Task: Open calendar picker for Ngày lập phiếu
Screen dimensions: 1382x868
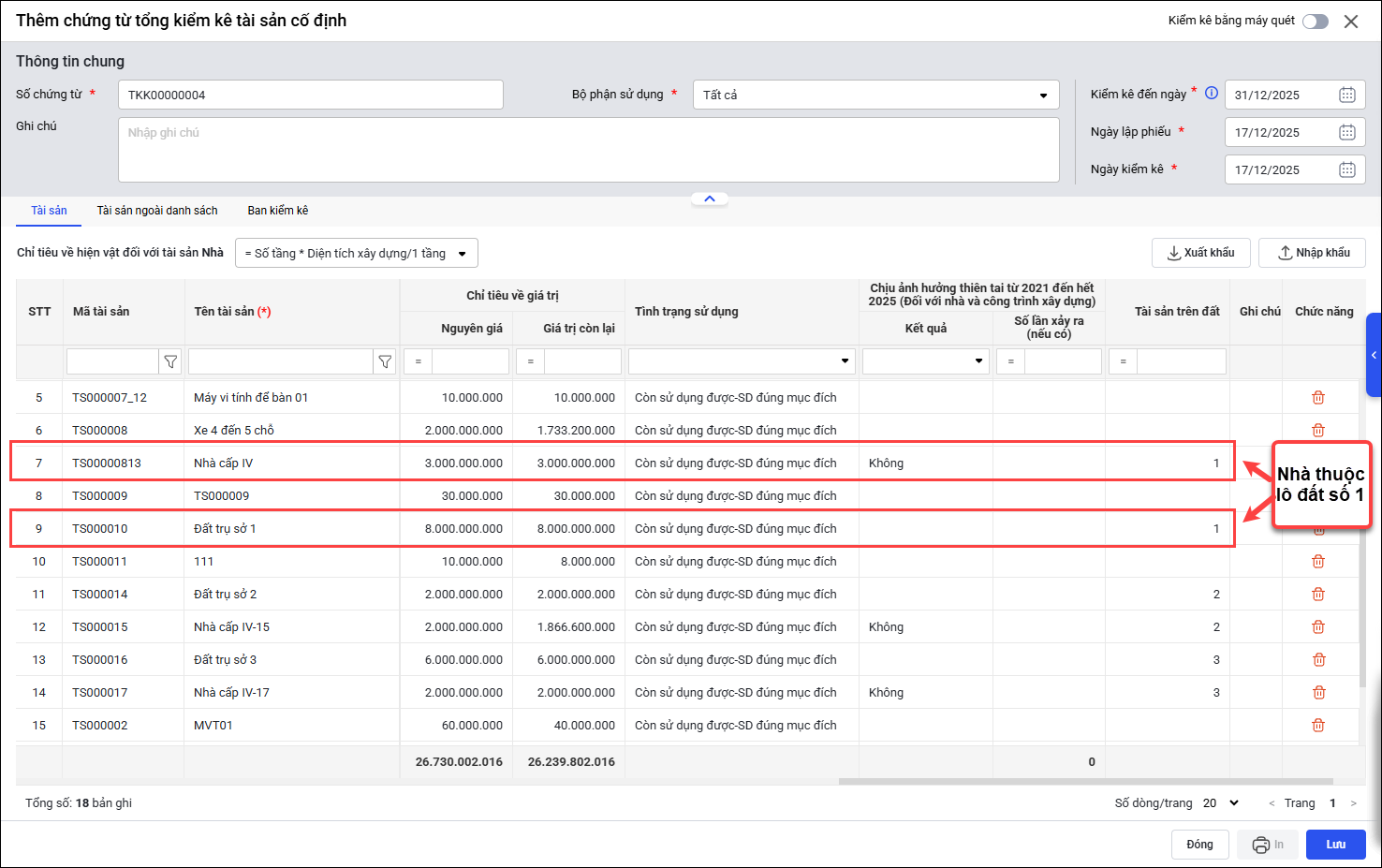Action: [1346, 132]
